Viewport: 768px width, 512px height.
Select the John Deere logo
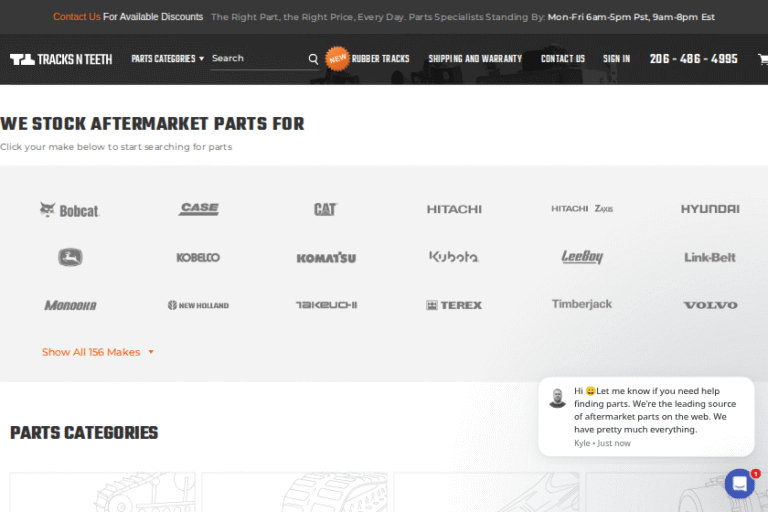[x=70, y=257]
